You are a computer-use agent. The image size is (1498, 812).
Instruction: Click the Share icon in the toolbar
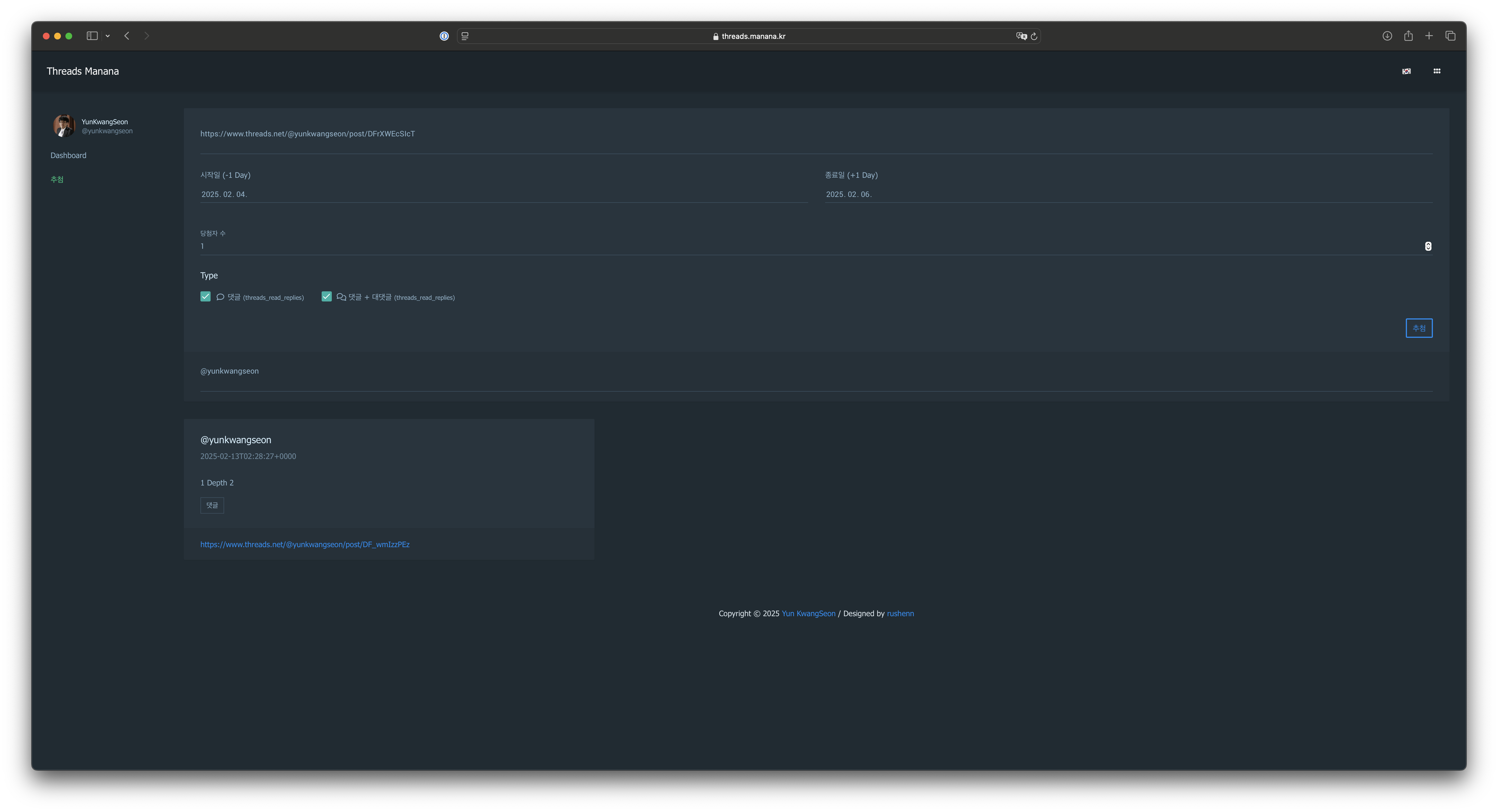pyautogui.click(x=1408, y=36)
